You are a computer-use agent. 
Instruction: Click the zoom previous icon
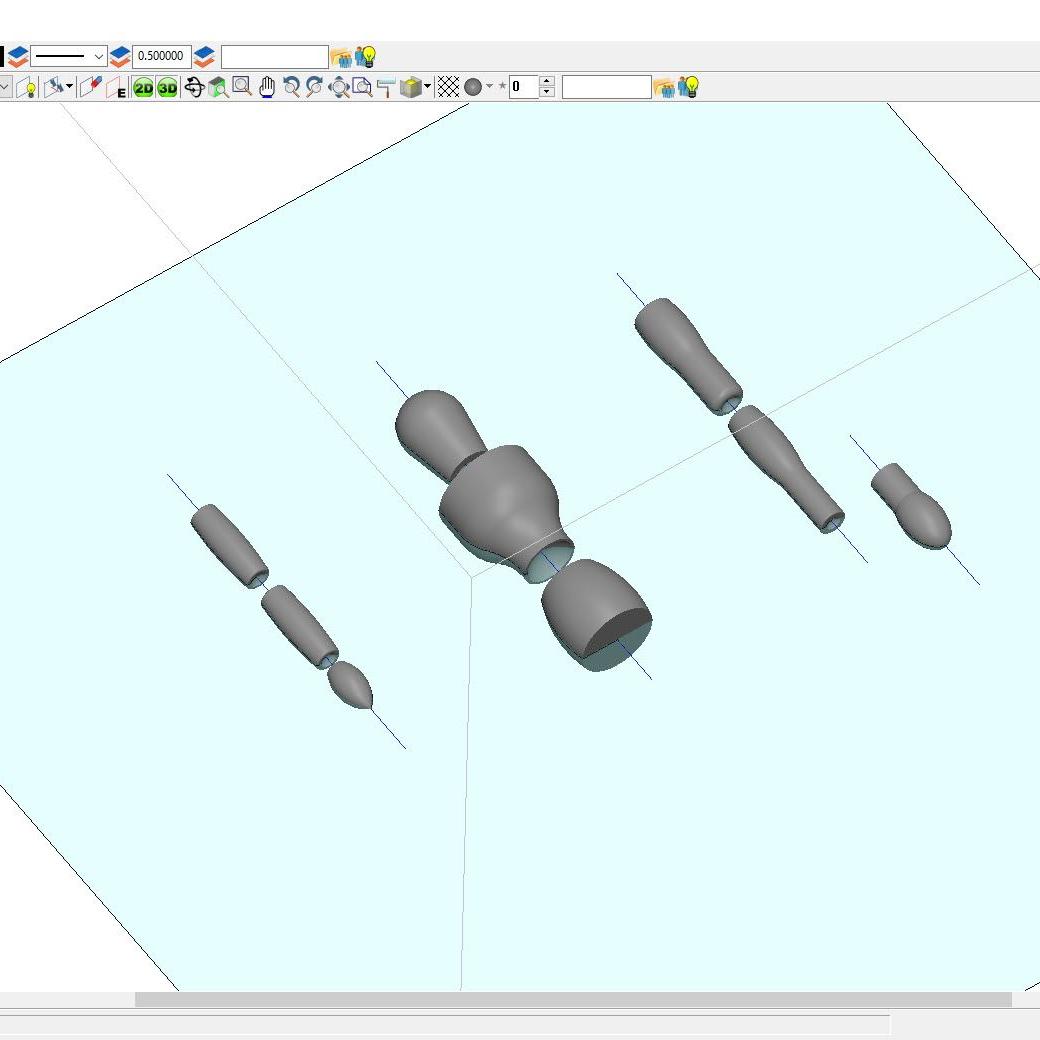point(291,87)
